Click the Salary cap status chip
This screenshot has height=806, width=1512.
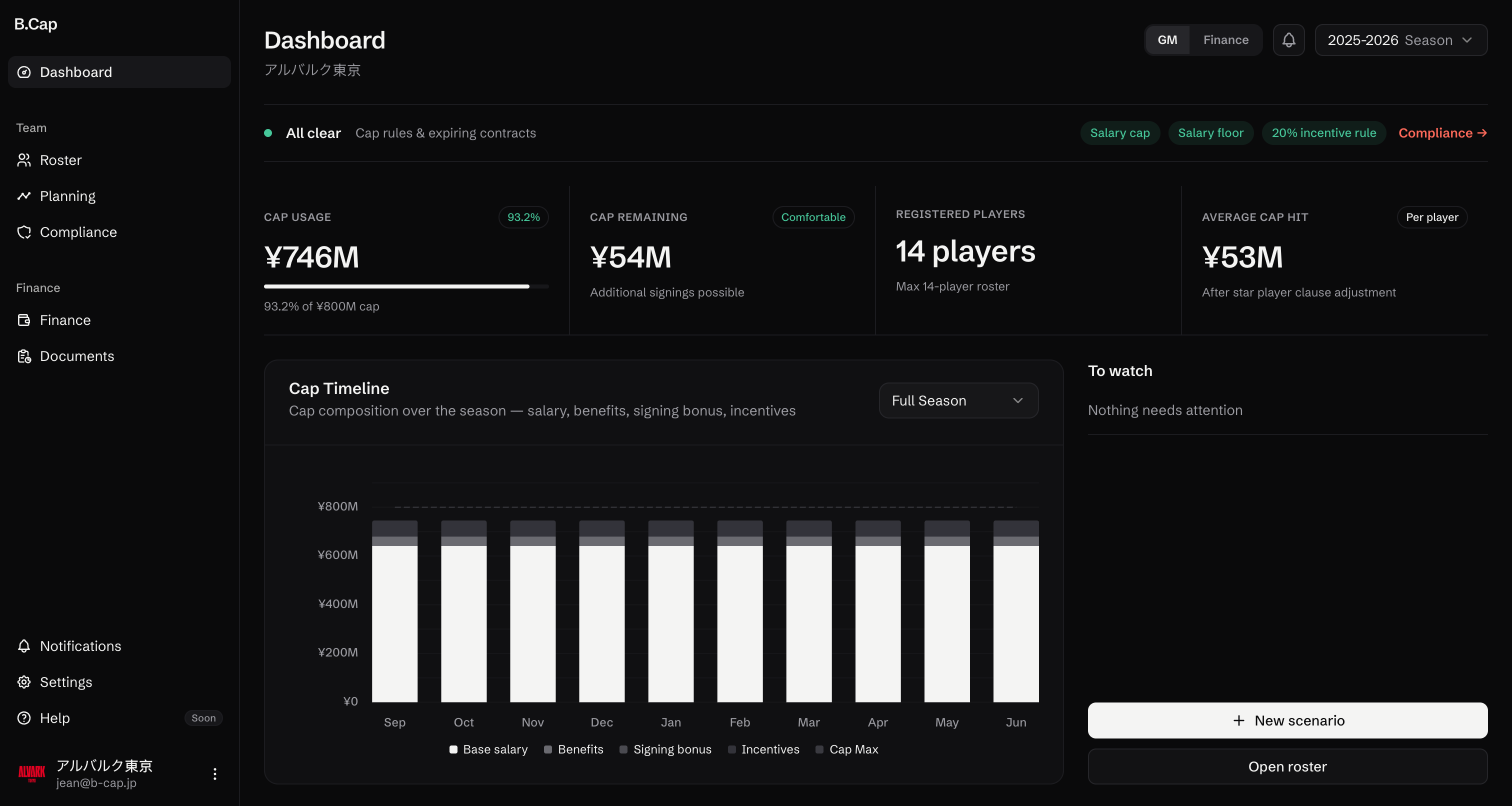tap(1120, 133)
